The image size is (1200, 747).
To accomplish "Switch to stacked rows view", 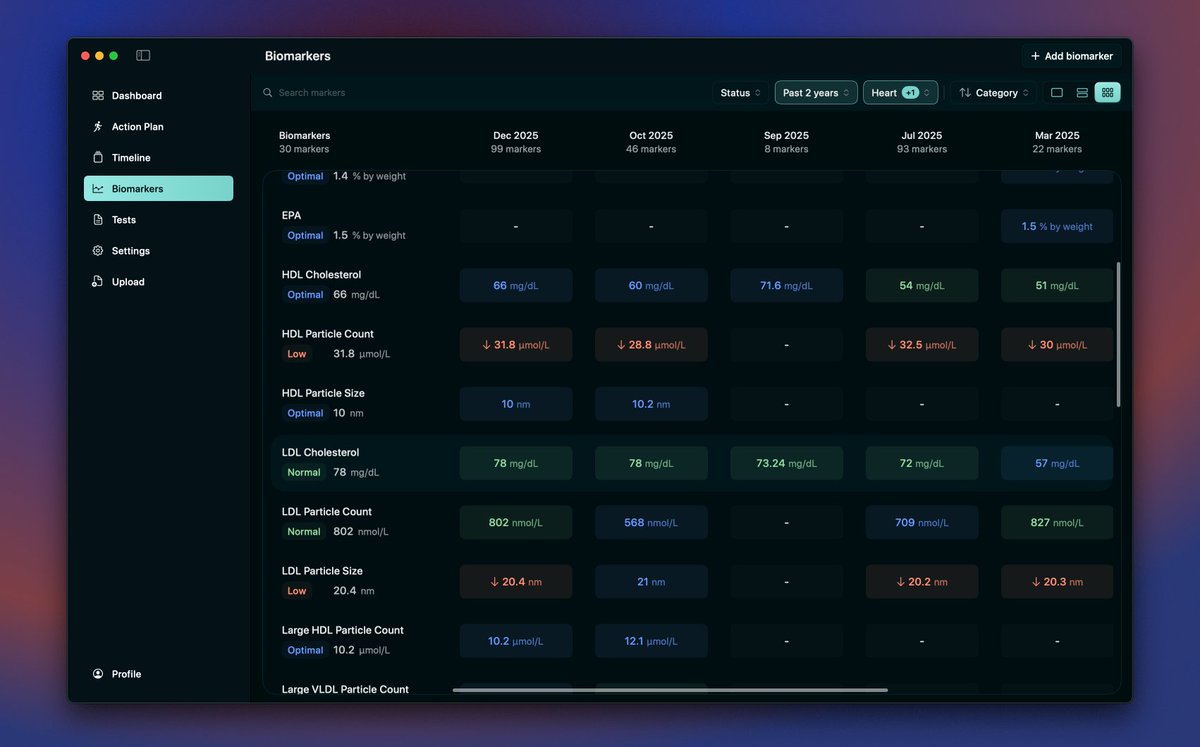I will [x=1082, y=93].
